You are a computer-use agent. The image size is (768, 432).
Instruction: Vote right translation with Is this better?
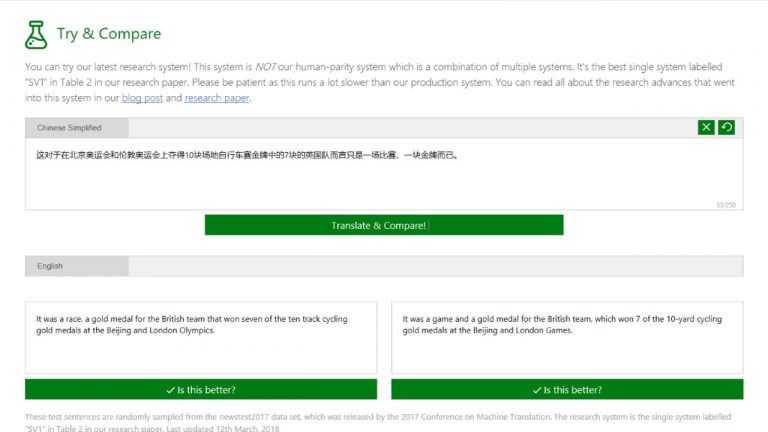pyautogui.click(x=567, y=389)
